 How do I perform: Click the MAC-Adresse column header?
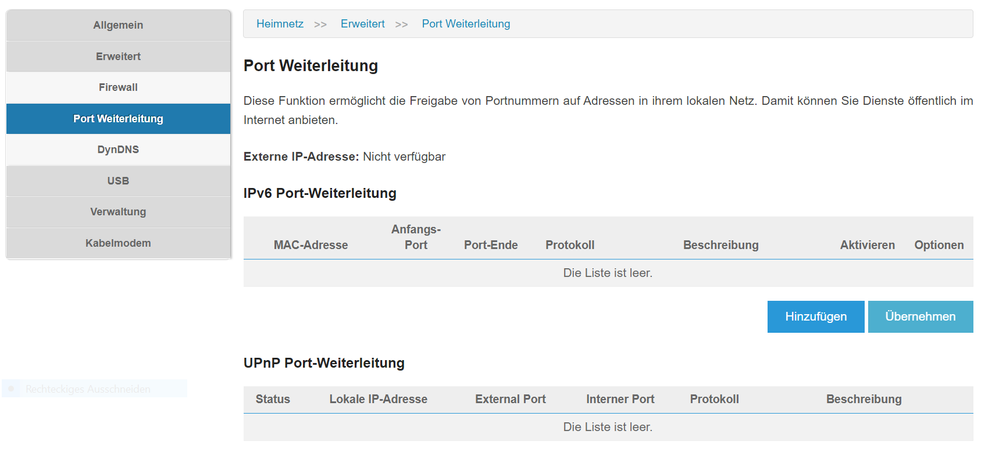[x=311, y=245]
